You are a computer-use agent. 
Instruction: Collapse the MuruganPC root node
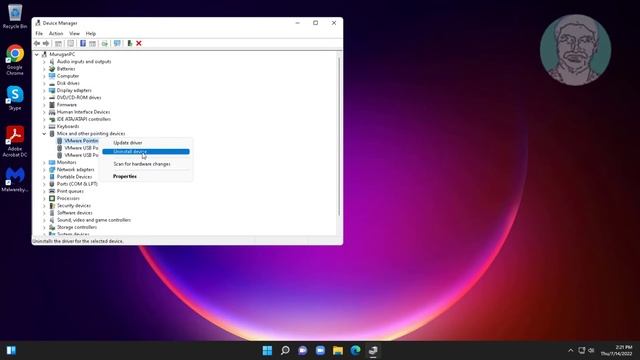click(37, 54)
